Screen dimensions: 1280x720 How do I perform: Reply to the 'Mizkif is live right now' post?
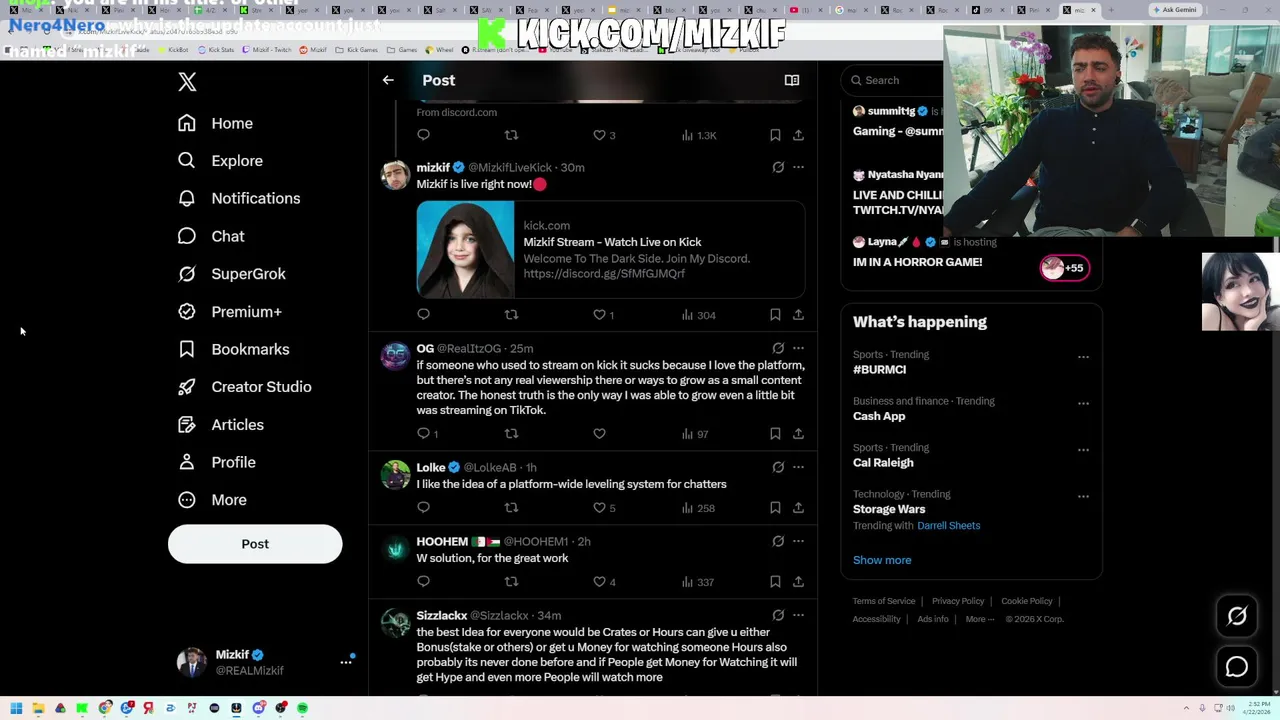(423, 315)
